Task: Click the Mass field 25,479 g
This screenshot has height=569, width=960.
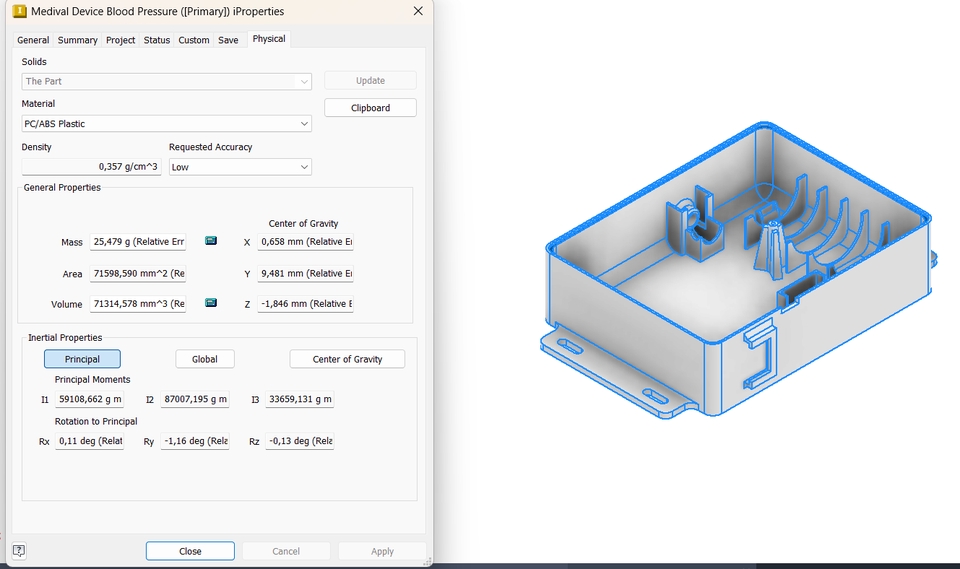Action: pos(138,241)
